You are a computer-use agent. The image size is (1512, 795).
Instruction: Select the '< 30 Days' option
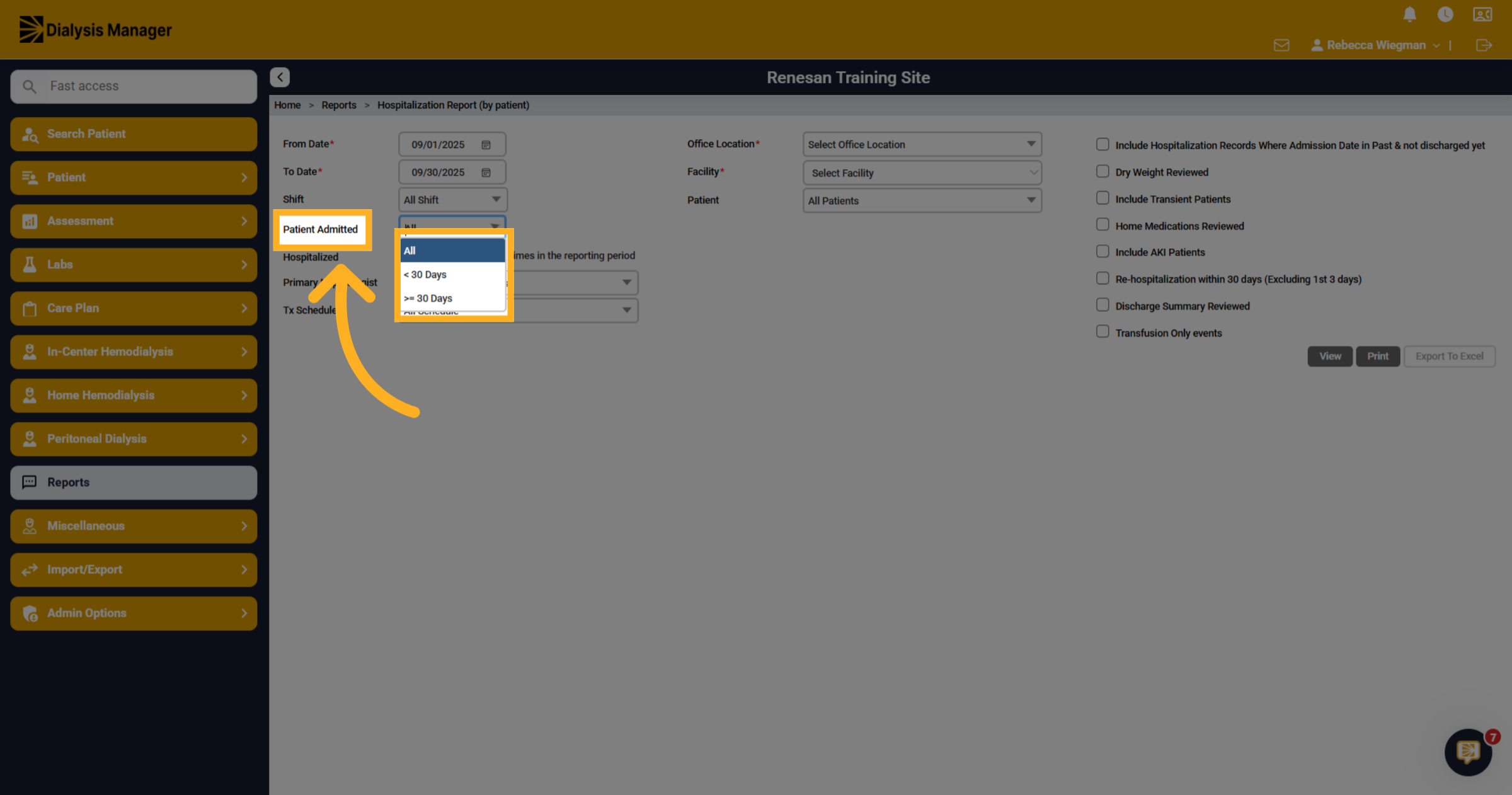452,275
